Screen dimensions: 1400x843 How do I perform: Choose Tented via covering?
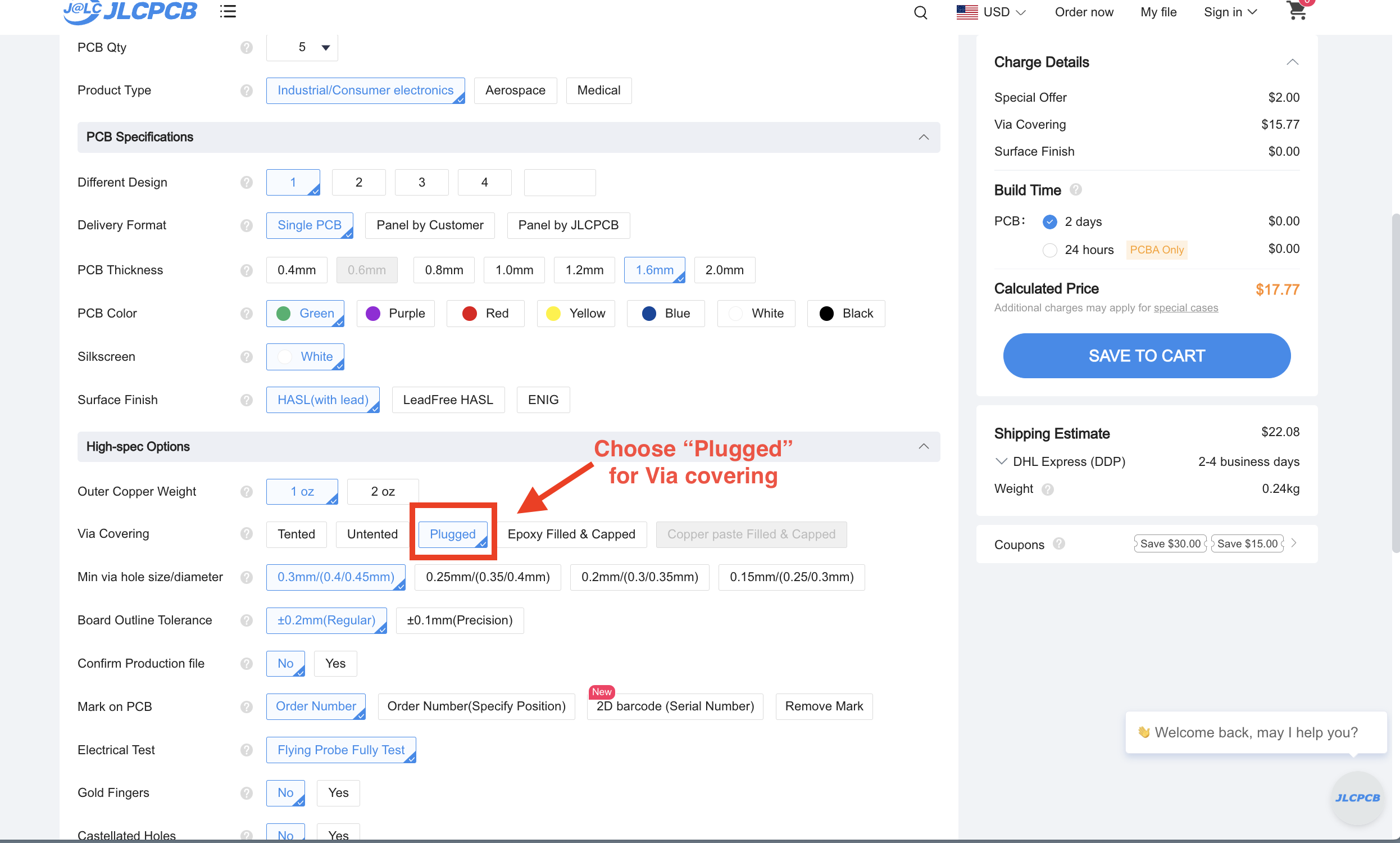pos(297,534)
